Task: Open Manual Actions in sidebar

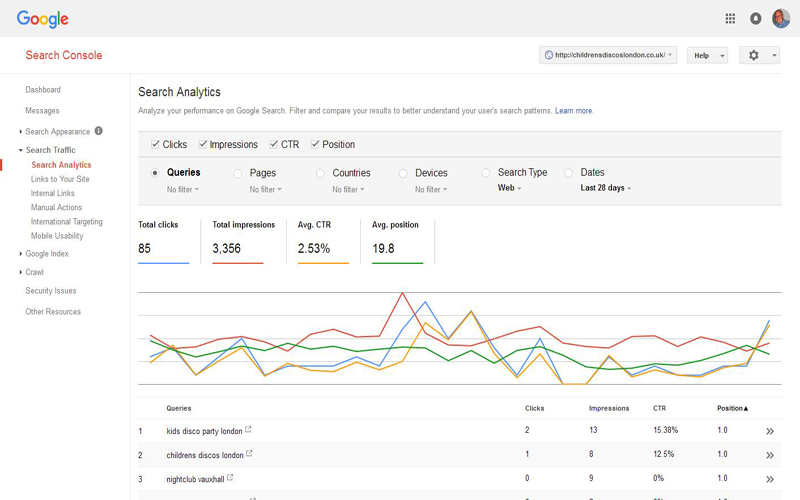Action: [56, 208]
